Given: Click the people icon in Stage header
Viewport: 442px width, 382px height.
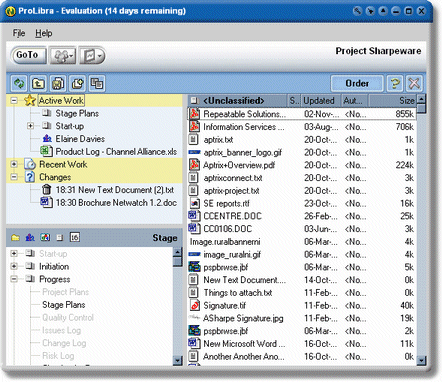Looking at the screenshot, I should click(x=30, y=238).
